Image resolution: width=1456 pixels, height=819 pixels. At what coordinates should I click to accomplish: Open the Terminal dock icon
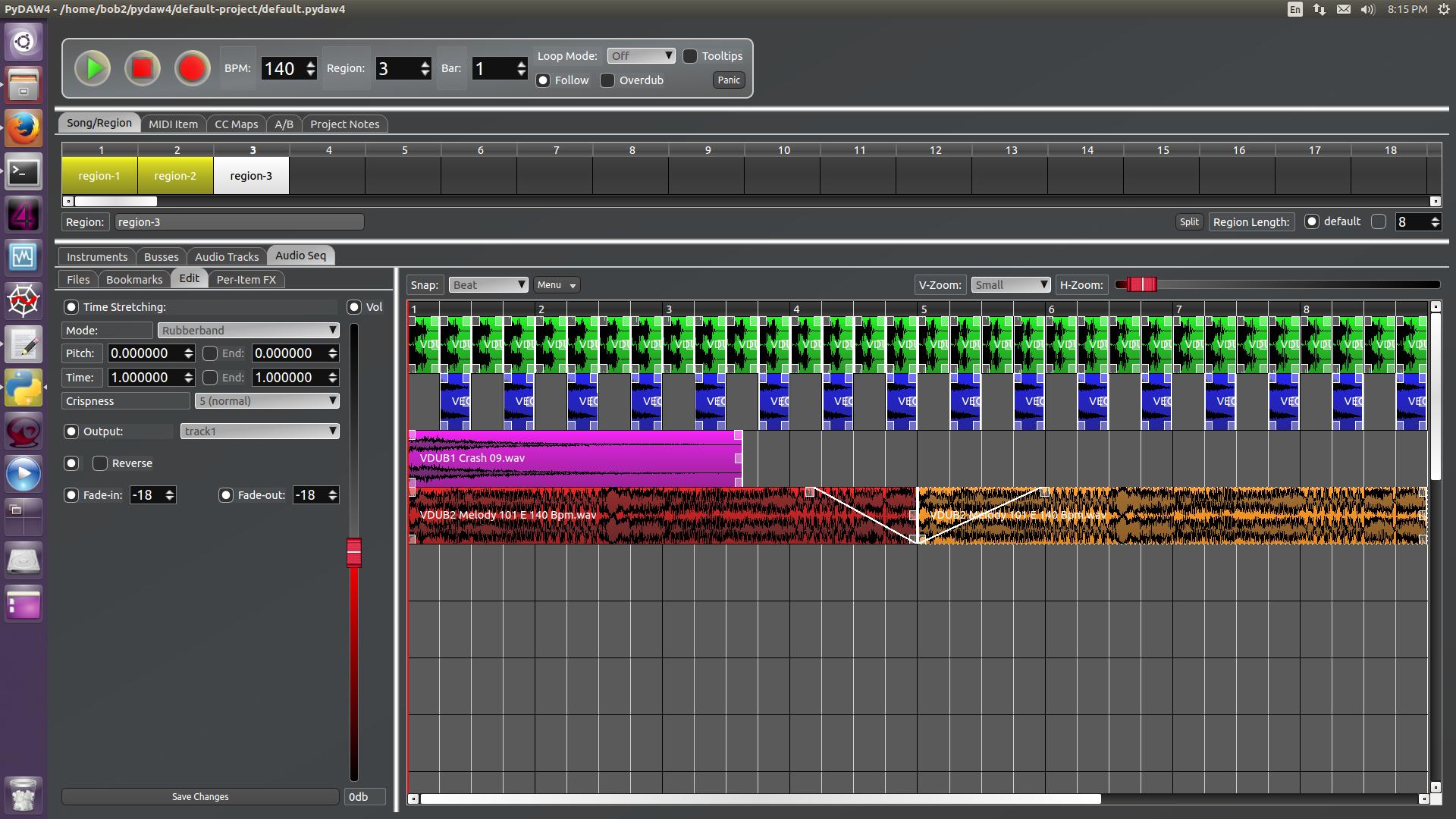(x=24, y=172)
